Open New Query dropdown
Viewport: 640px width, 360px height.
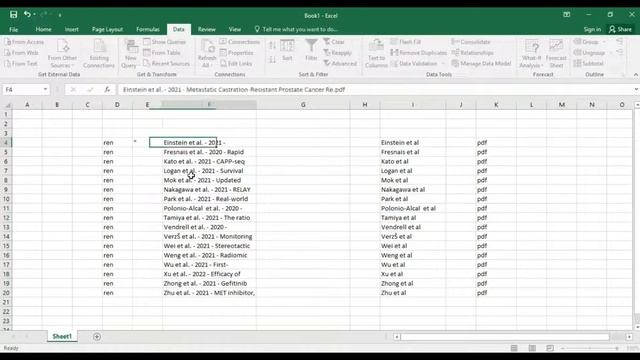tap(131, 53)
